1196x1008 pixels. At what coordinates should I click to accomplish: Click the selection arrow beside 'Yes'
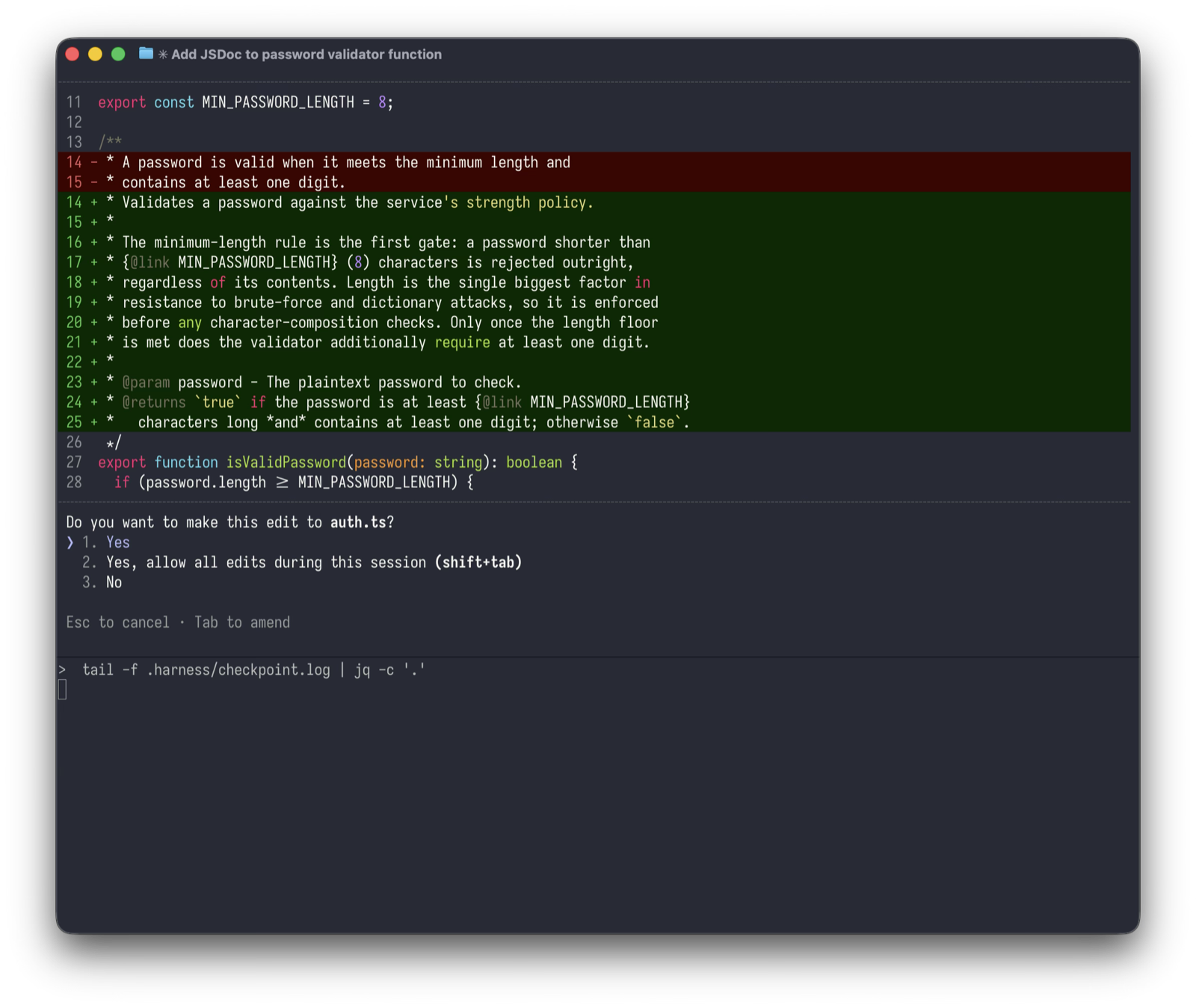pyautogui.click(x=70, y=542)
